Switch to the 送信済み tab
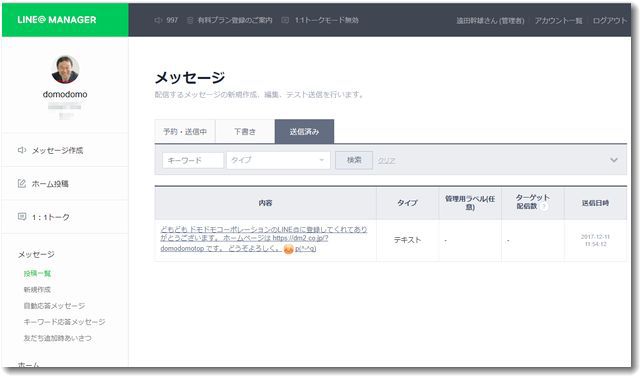This screenshot has width=640, height=376. [x=304, y=131]
